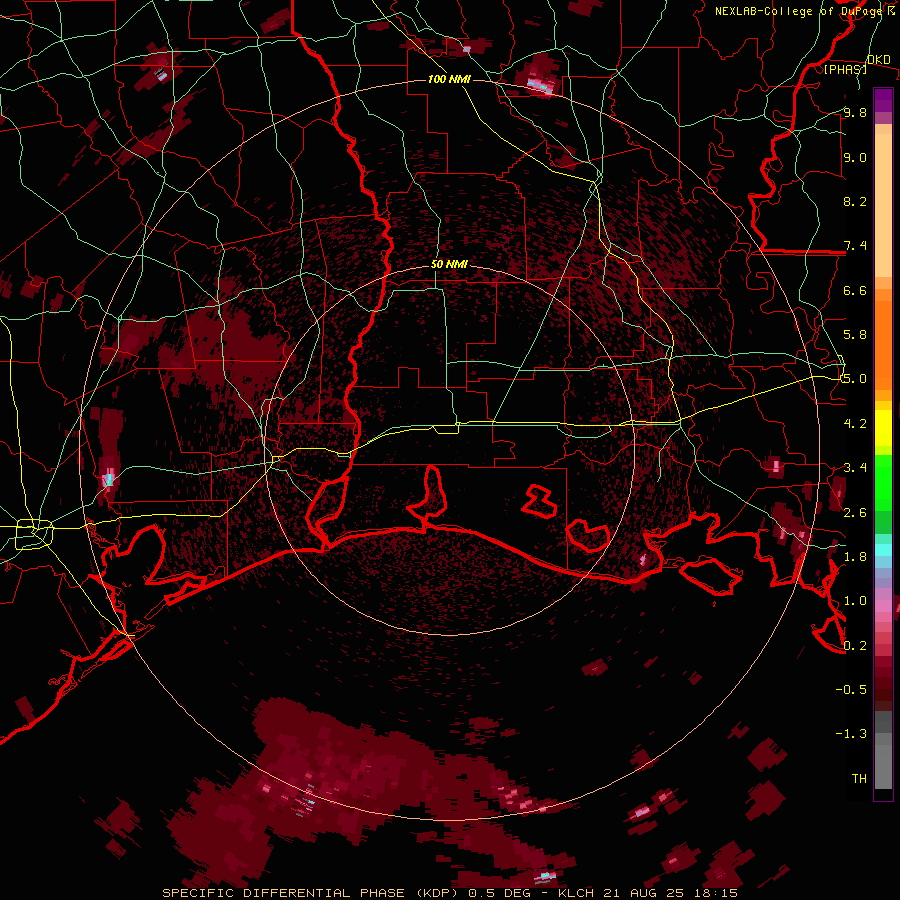Click the 0.2 scale value
The image size is (900, 900).
point(855,646)
